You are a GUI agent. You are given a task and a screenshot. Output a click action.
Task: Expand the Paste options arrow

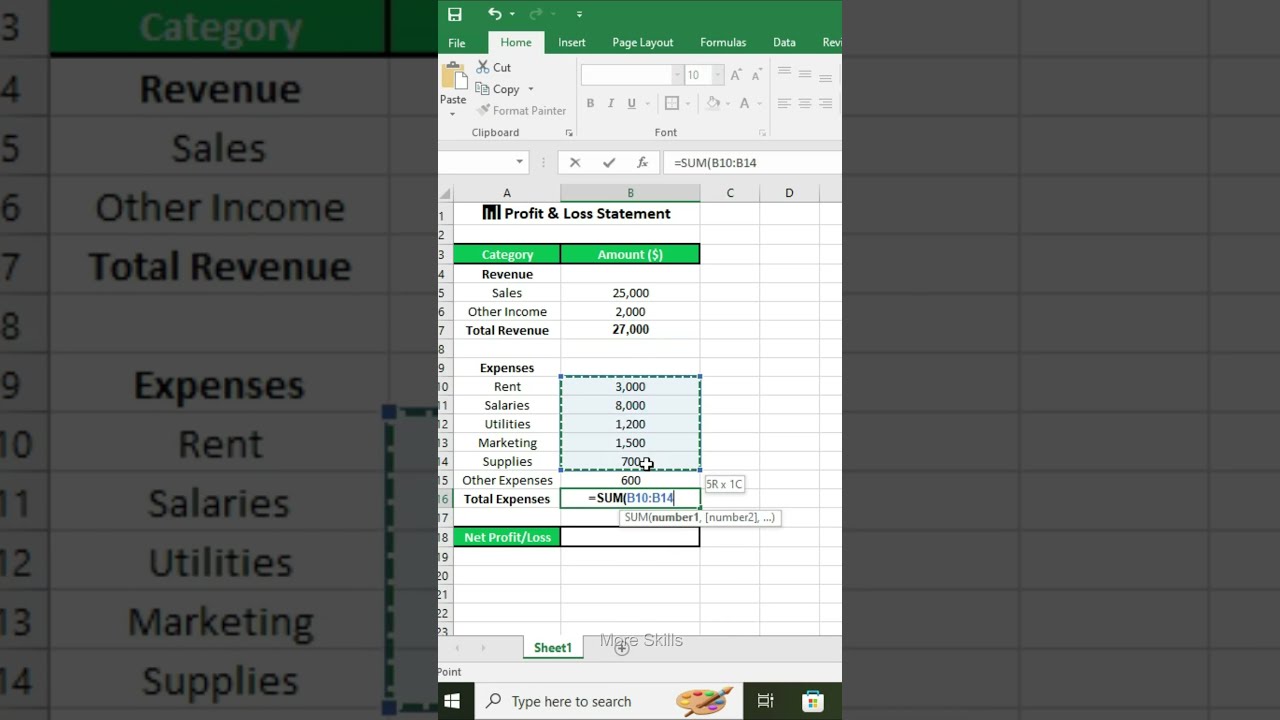[452, 113]
